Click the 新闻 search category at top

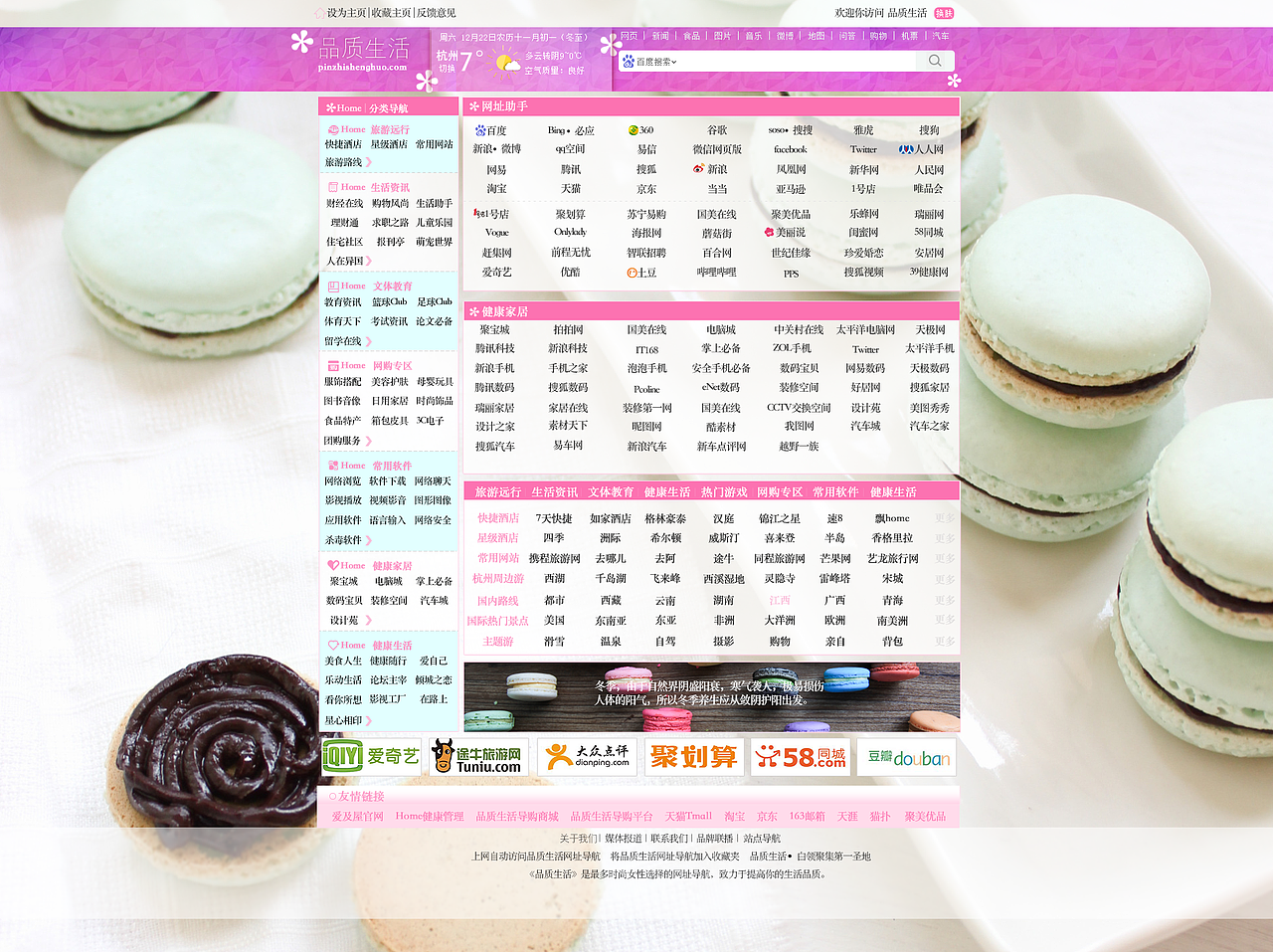click(660, 36)
